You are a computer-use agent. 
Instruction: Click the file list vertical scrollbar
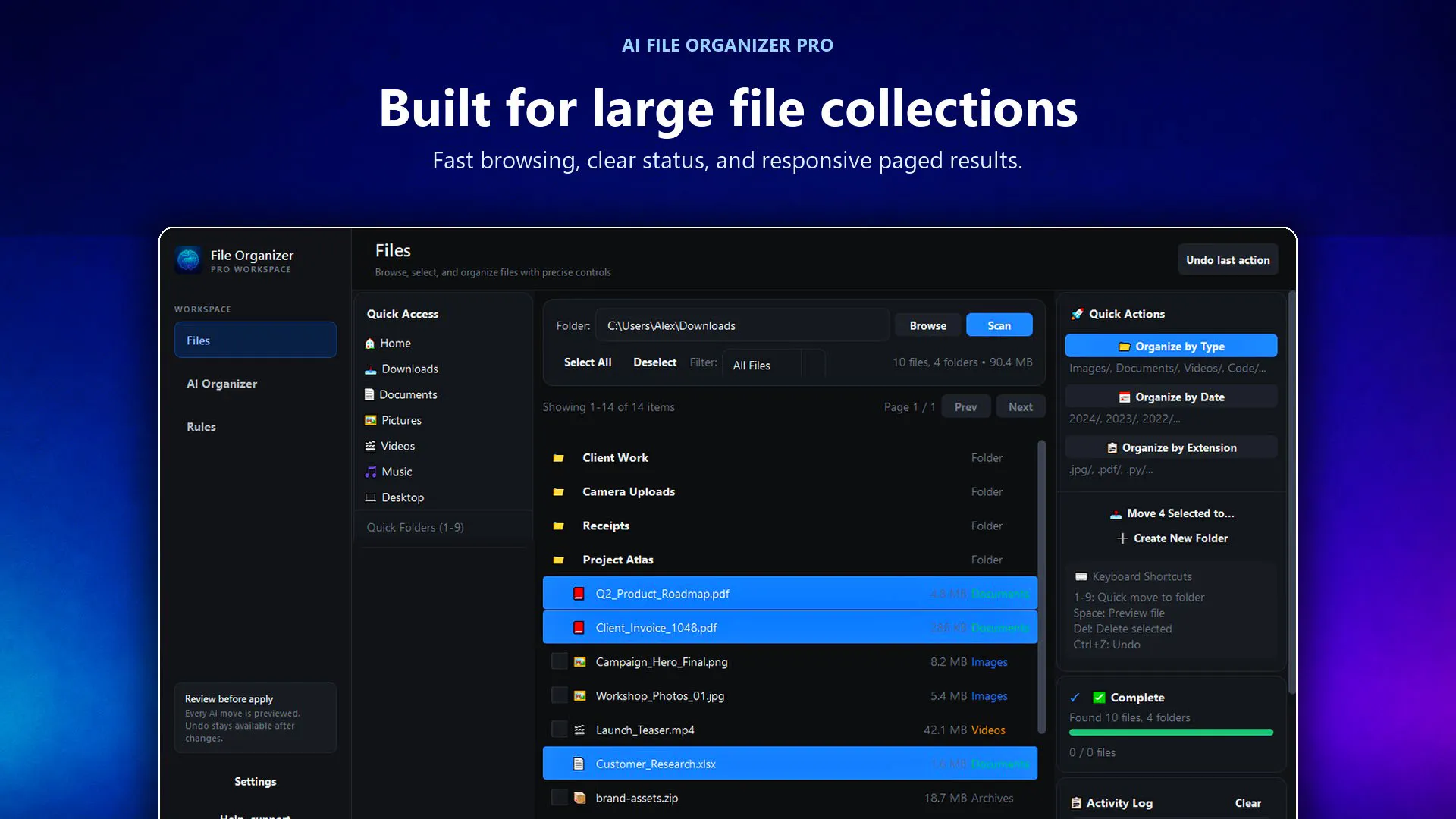(1041, 587)
